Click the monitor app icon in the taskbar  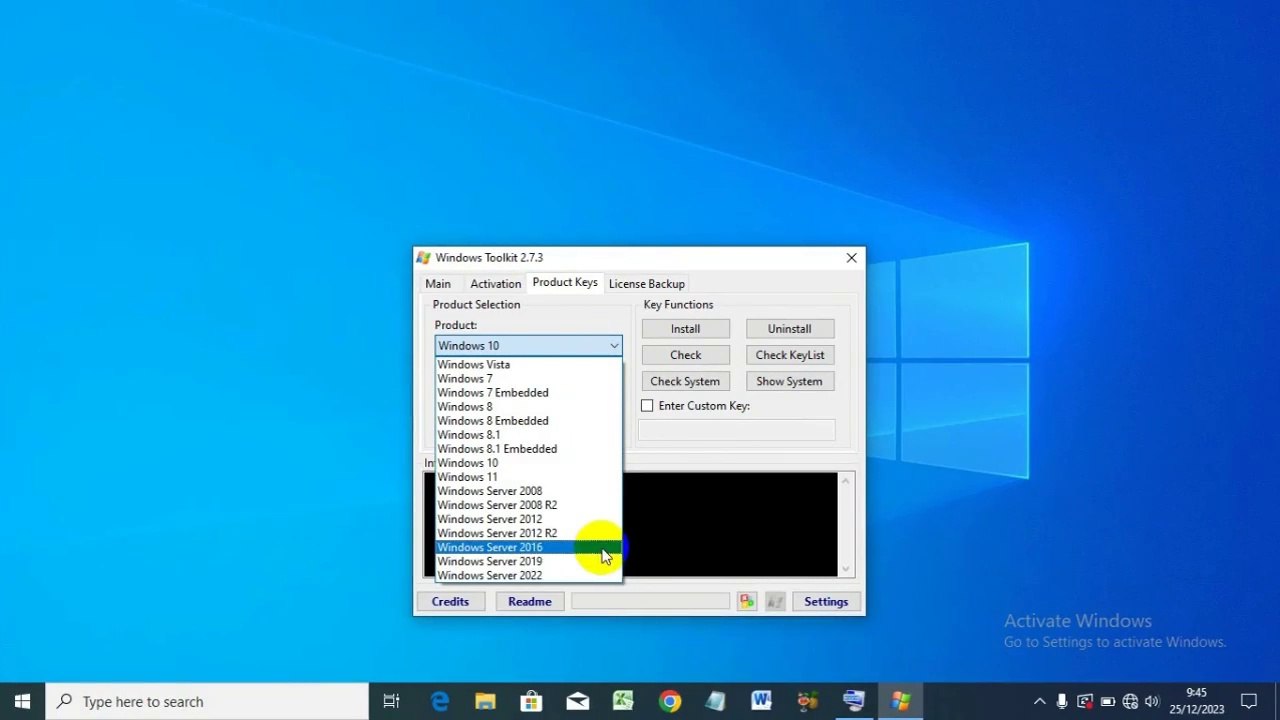pos(853,701)
